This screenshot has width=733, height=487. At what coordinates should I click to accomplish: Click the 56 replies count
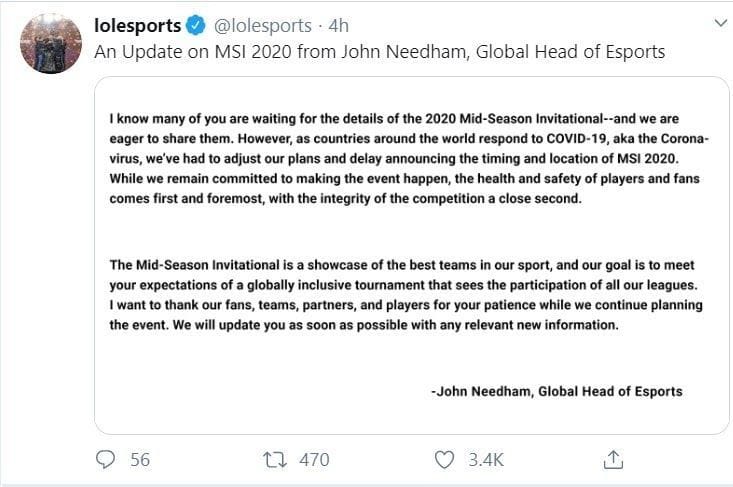140,459
